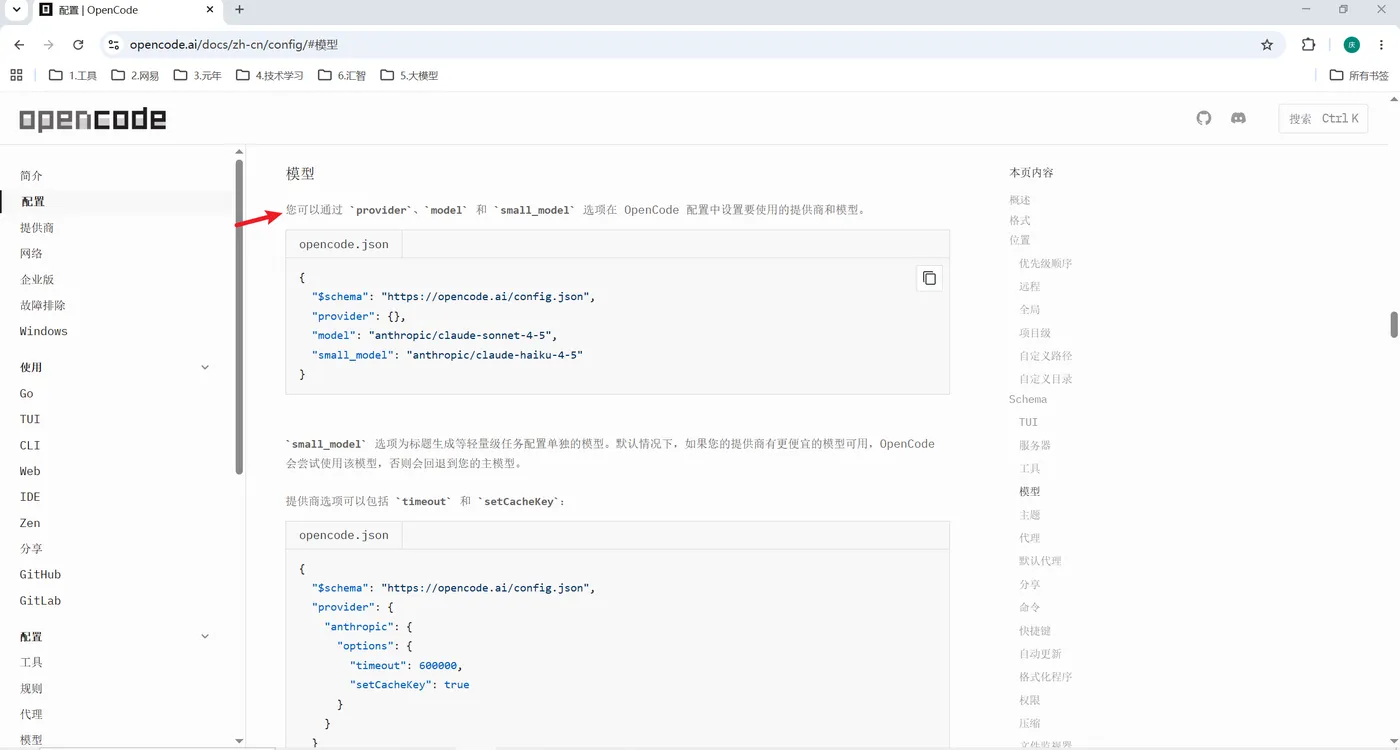
Task: Jump to 格式化程序 in table of contents
Action: pos(1046,676)
